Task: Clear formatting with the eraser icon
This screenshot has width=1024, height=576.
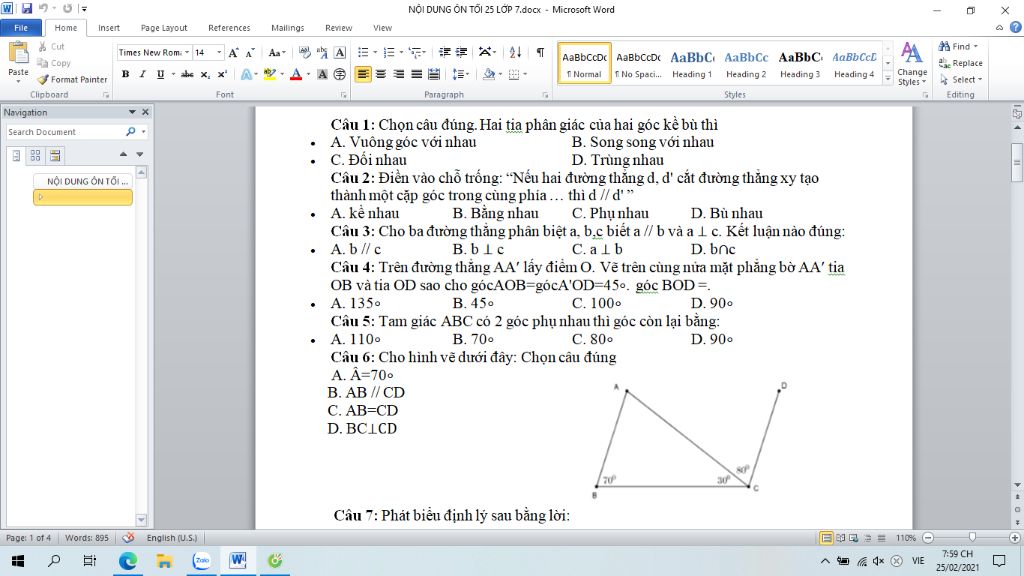Action: click(304, 53)
